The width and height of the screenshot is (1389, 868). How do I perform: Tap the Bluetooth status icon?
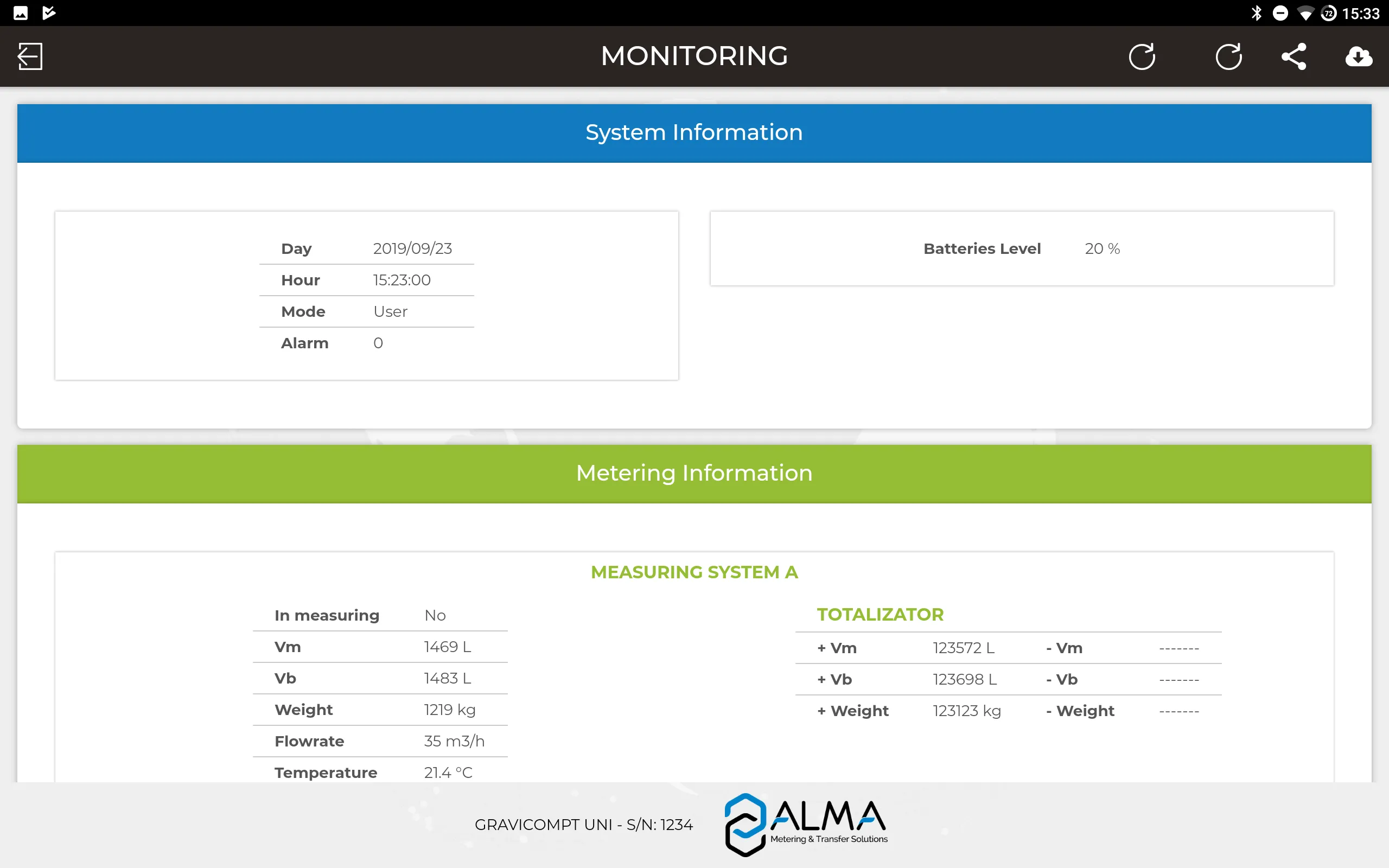(x=1257, y=12)
